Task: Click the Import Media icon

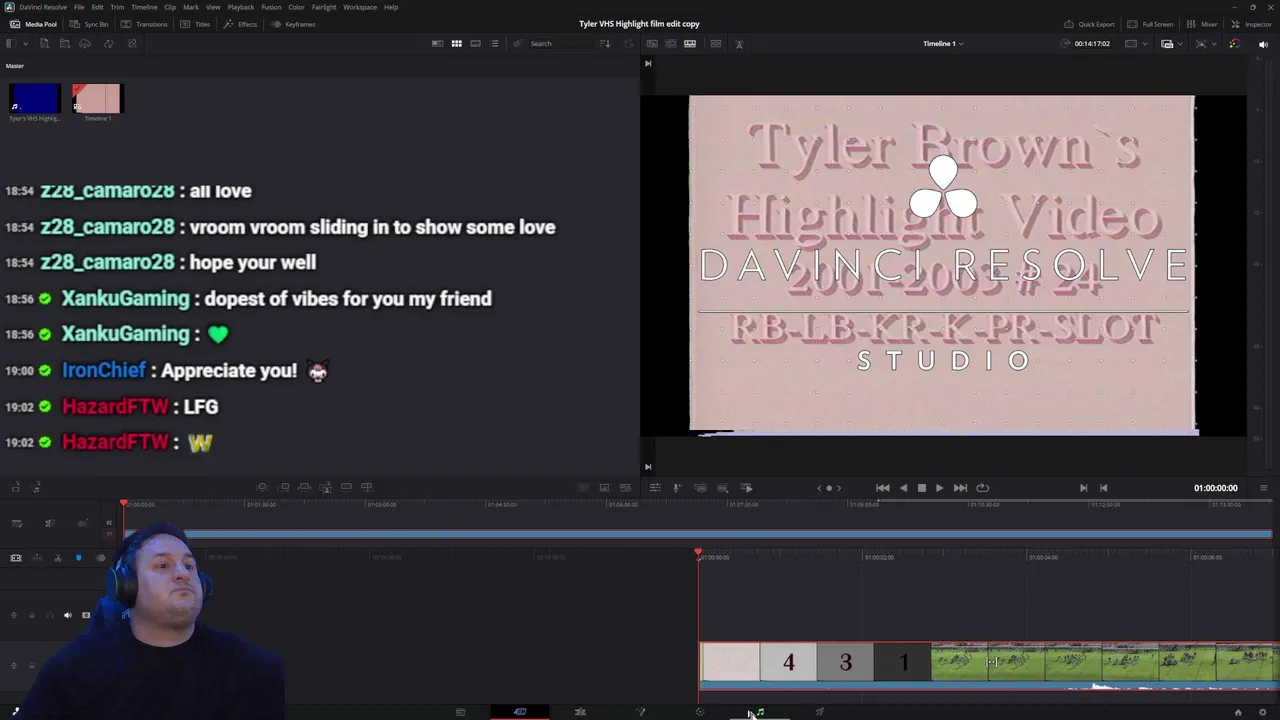Action: point(44,44)
